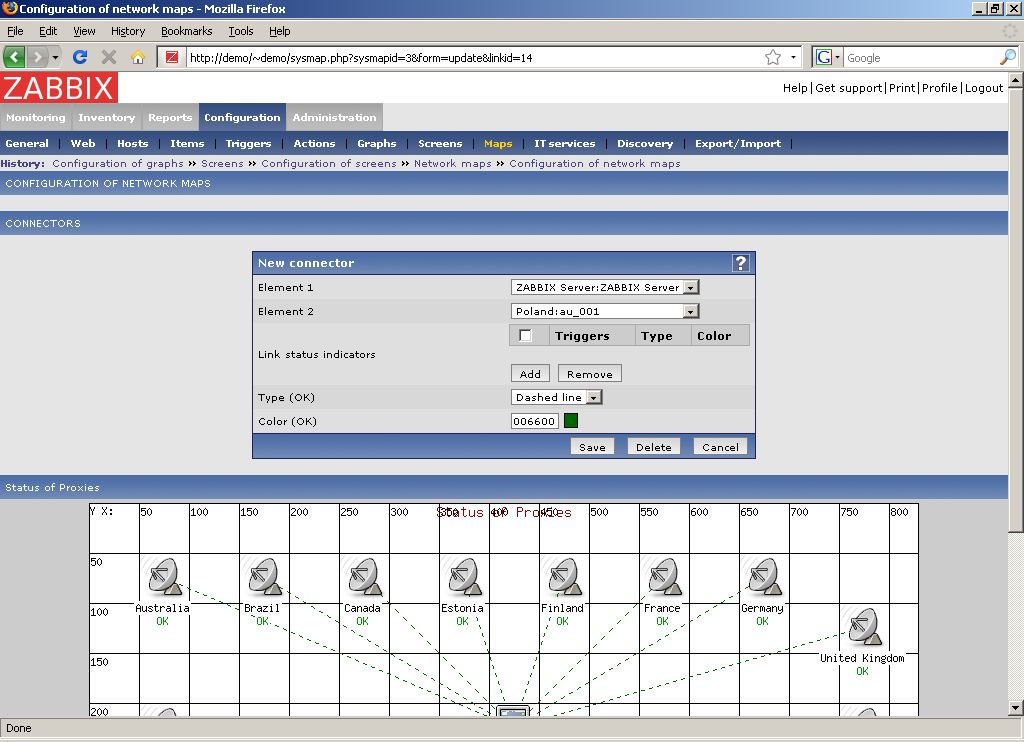Click the Zabbix site favicon in address bar

[172, 57]
